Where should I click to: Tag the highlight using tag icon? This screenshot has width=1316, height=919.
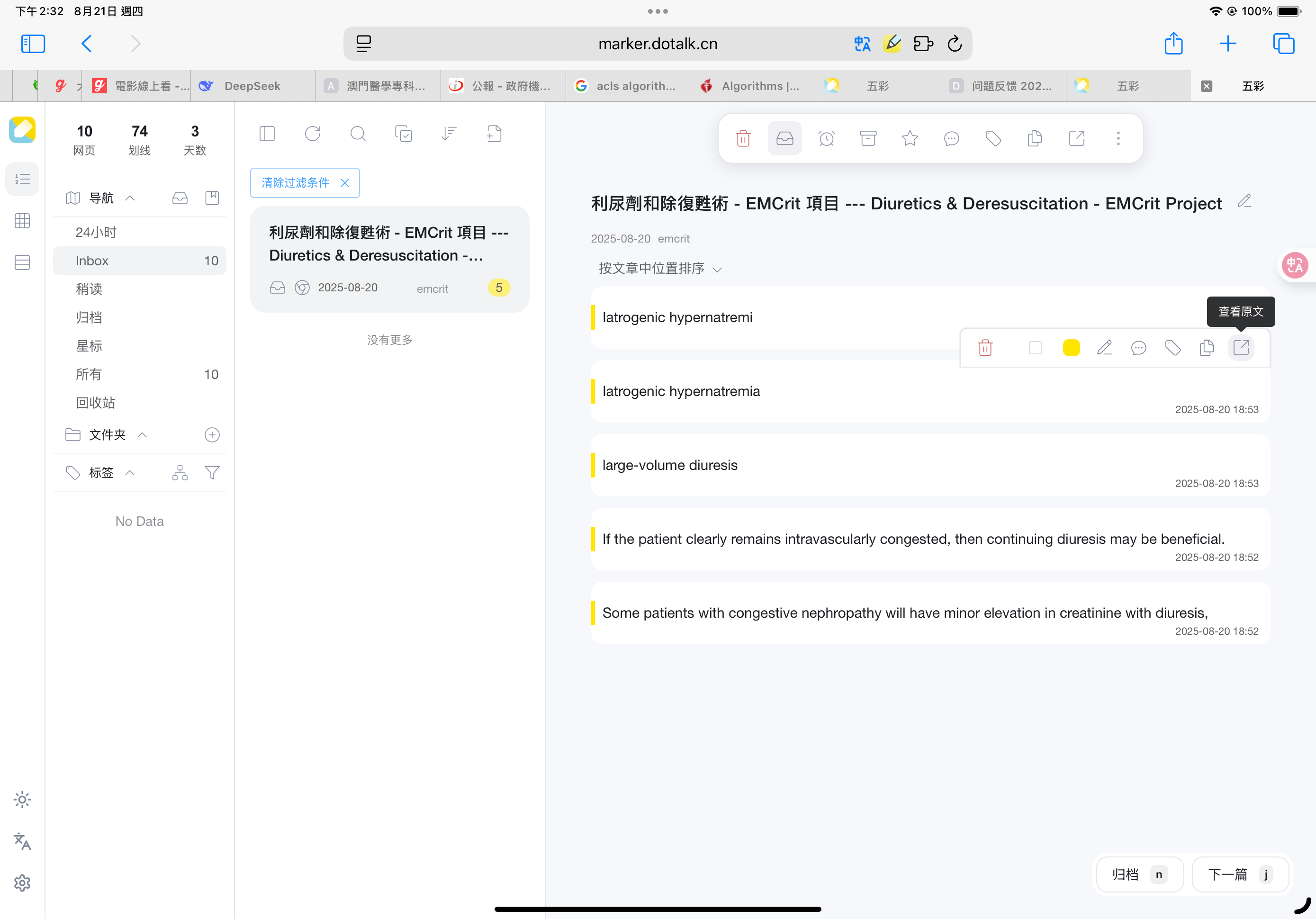(x=1173, y=348)
